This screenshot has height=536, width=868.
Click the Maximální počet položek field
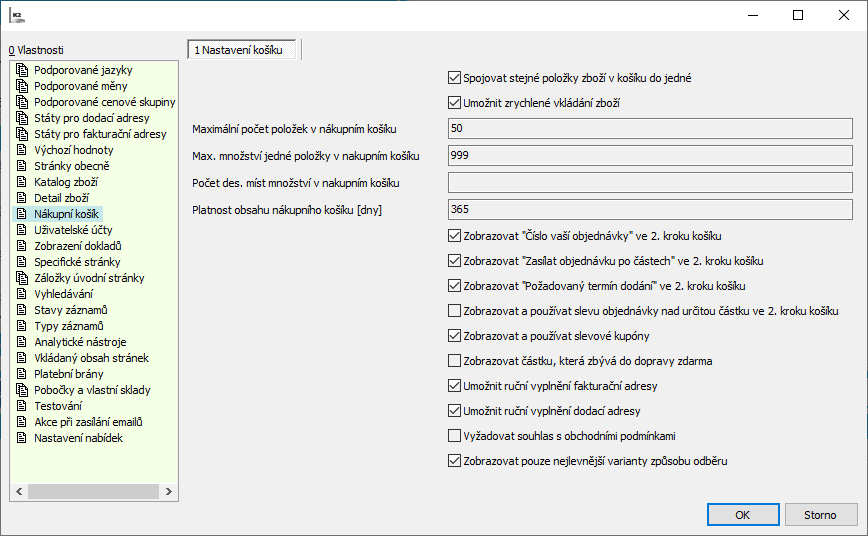[x=650, y=128]
